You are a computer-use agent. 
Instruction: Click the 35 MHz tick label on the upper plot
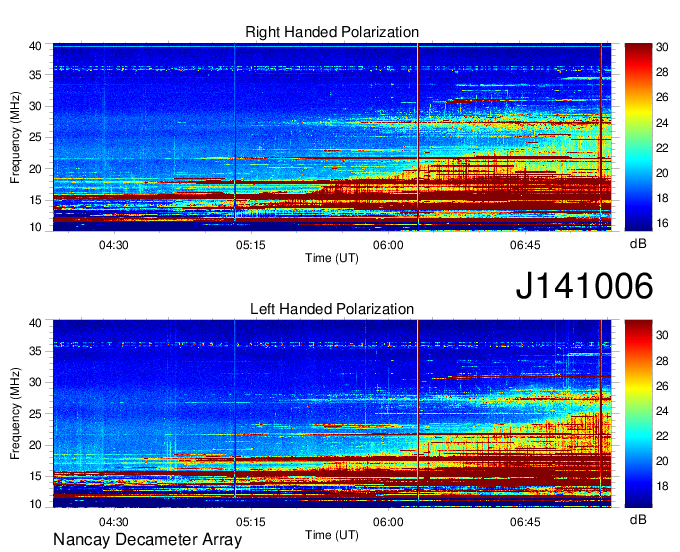pos(36,75)
